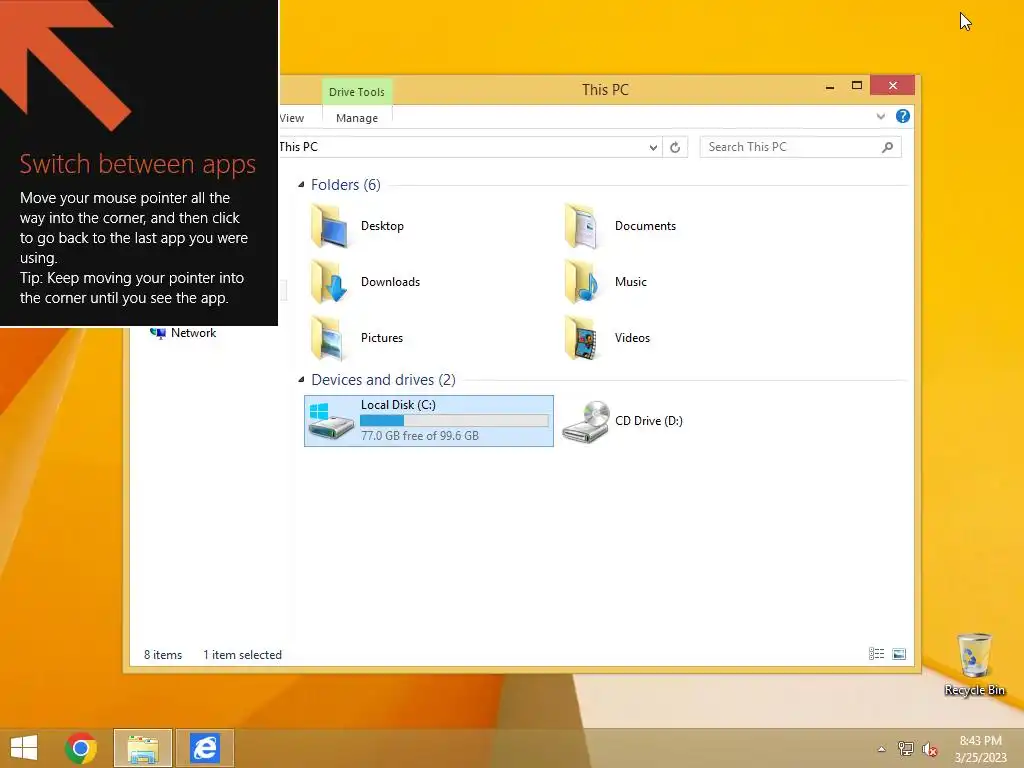
Task: Expand the ribbon with the chevron
Action: pos(880,116)
